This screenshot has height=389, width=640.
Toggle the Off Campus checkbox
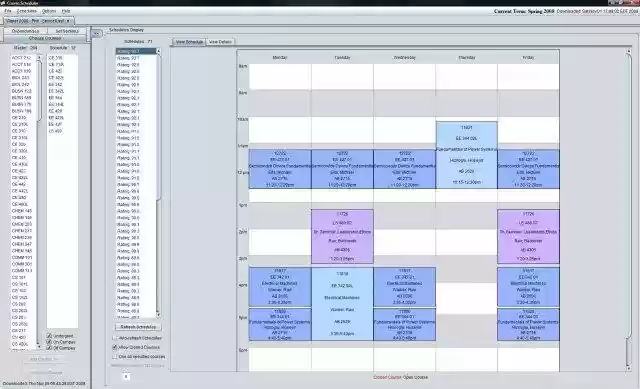pos(49,348)
